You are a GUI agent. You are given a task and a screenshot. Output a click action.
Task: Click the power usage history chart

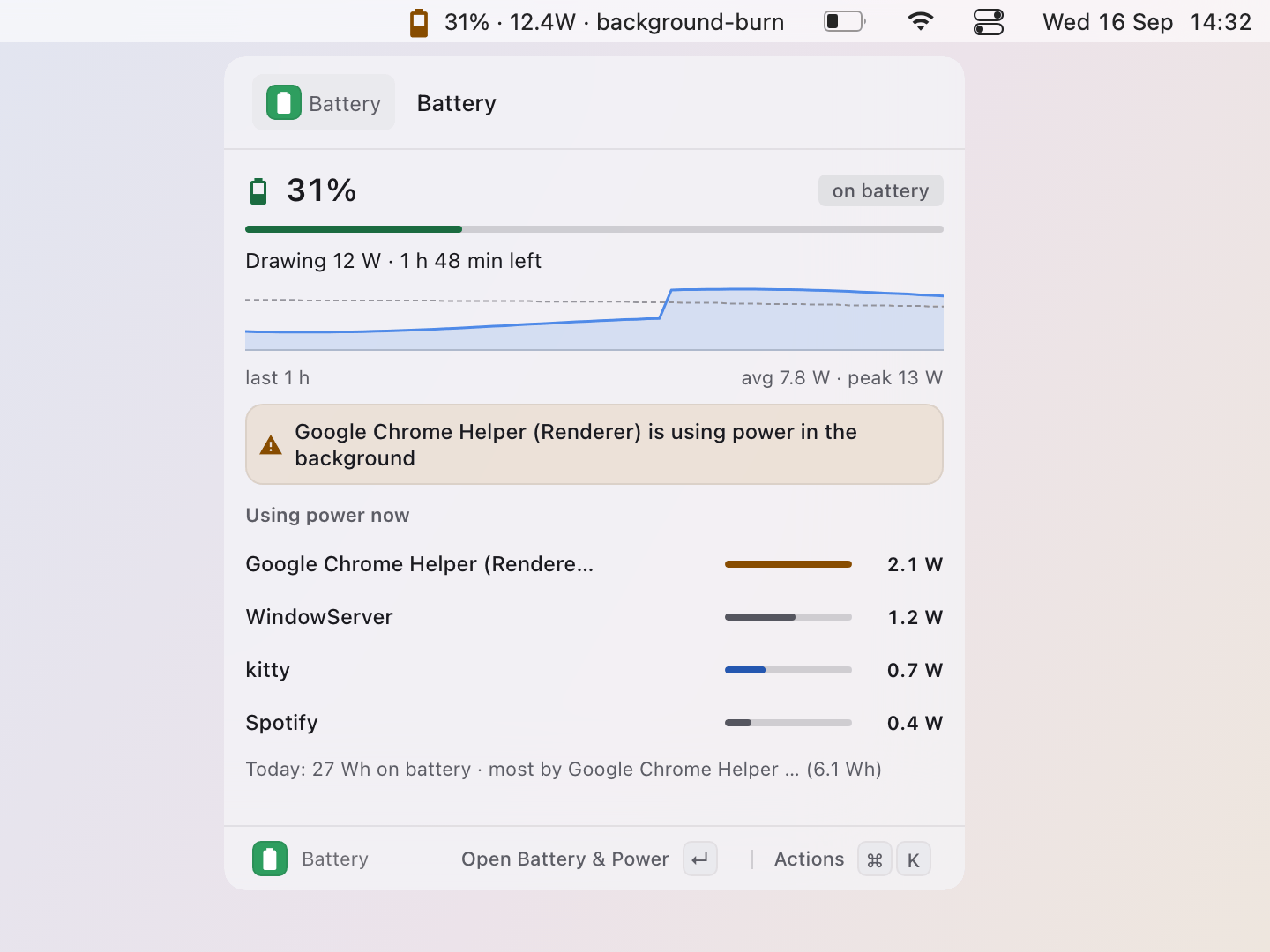pos(594,318)
